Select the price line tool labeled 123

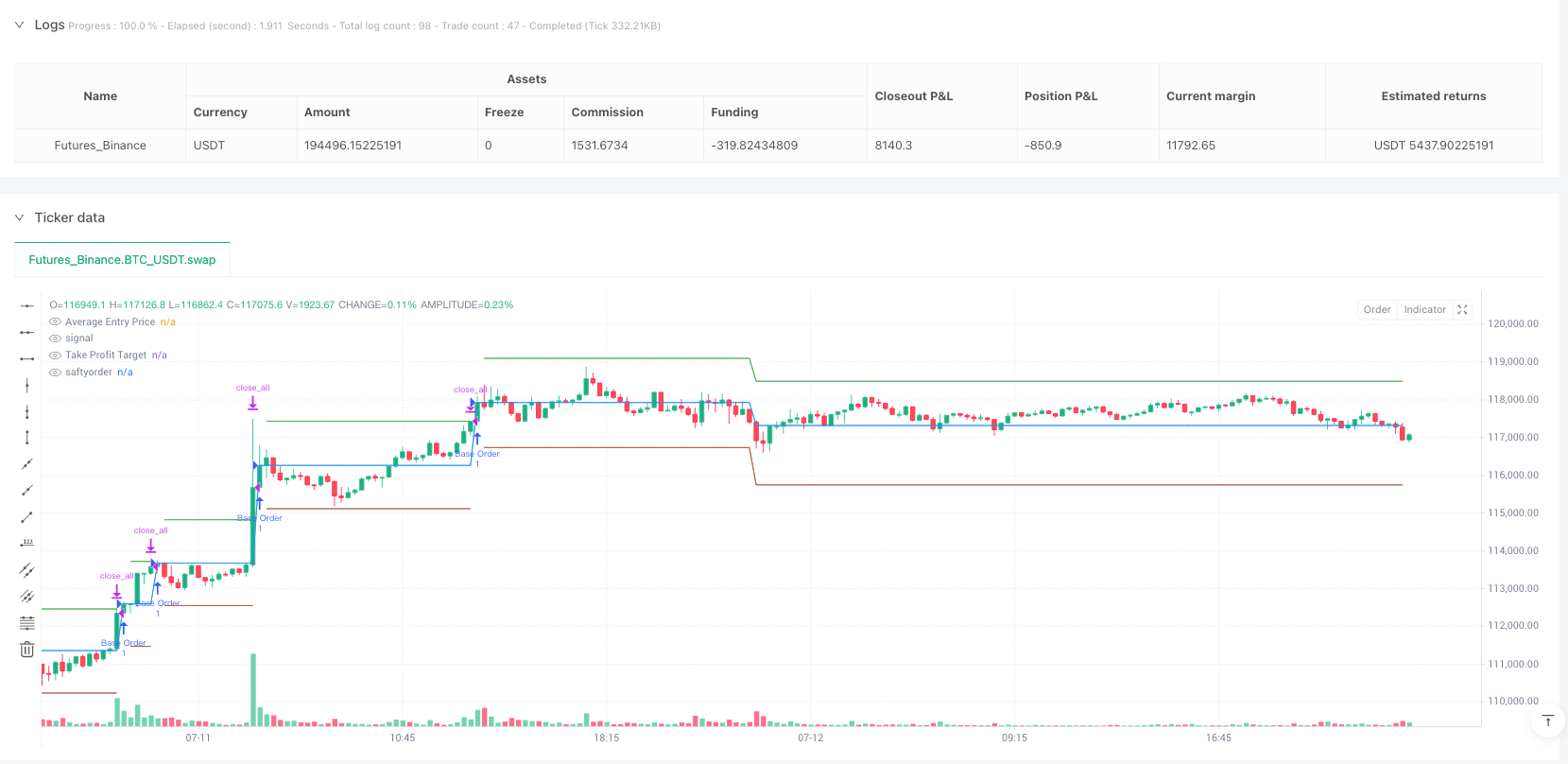(27, 544)
